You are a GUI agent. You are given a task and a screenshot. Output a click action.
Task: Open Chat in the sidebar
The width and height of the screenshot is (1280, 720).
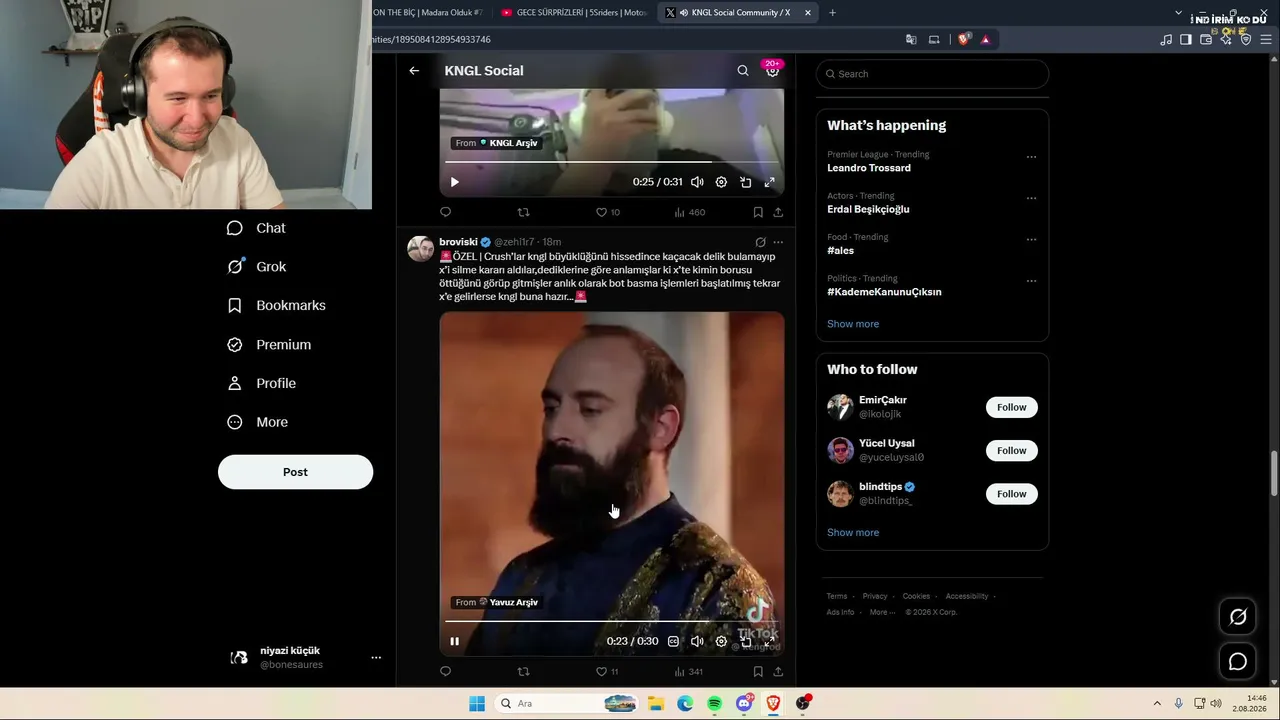(256, 228)
